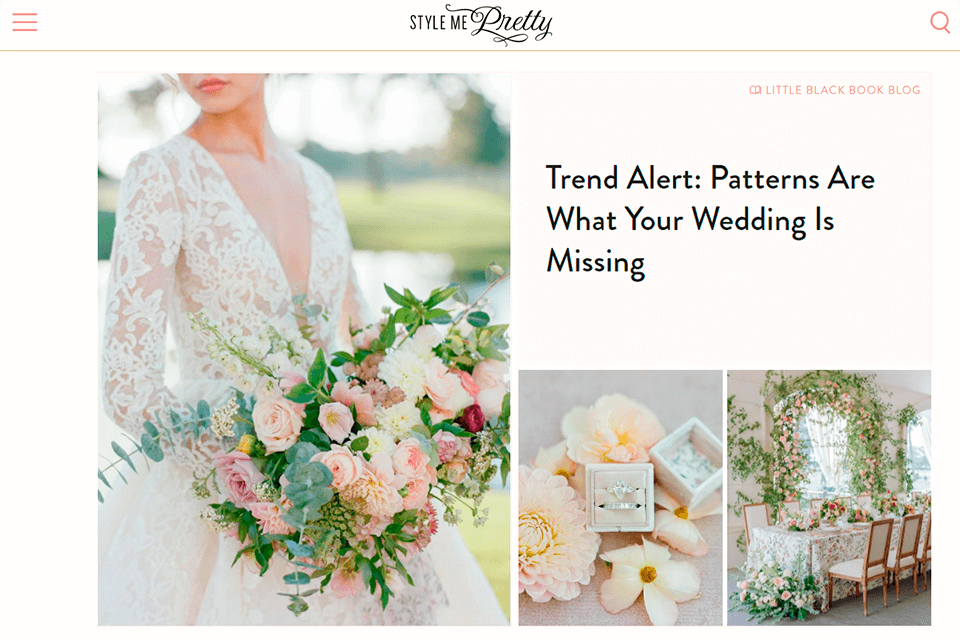Open the search magnifier icon
The image size is (960, 640).
tap(940, 22)
